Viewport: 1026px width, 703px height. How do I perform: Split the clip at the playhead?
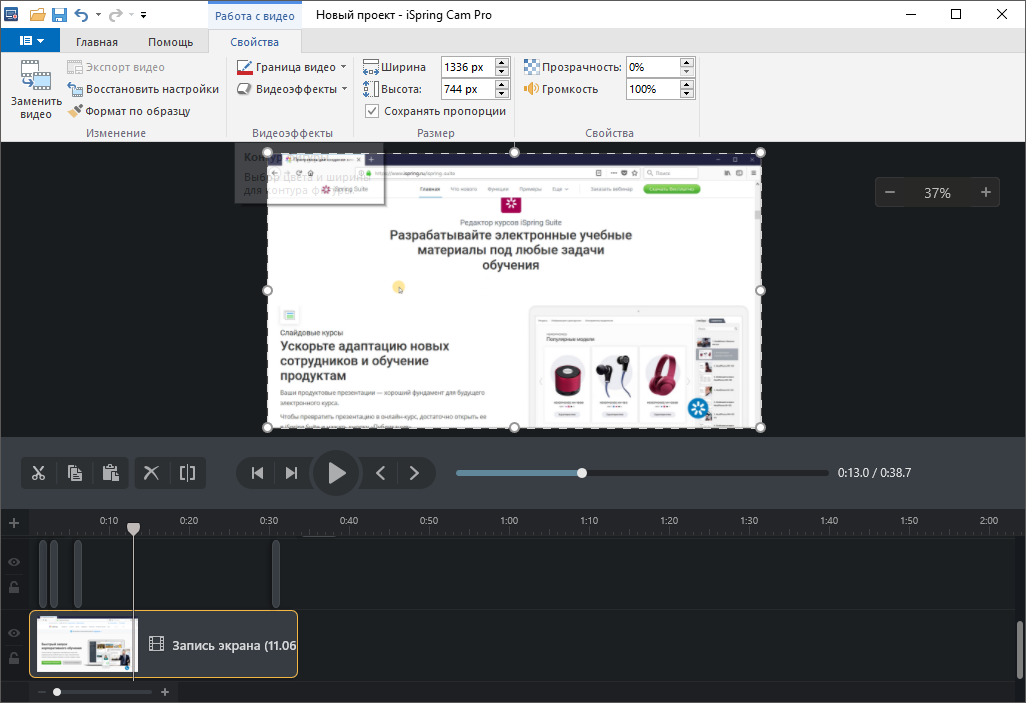tap(187, 473)
